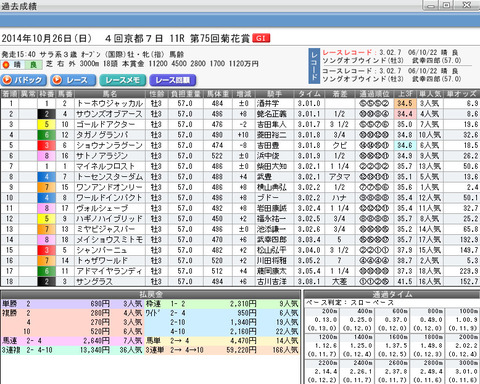Viewport: 480px width, 384px height.
Task: Select horse ショウナンラグーン
Action: (x=110, y=145)
